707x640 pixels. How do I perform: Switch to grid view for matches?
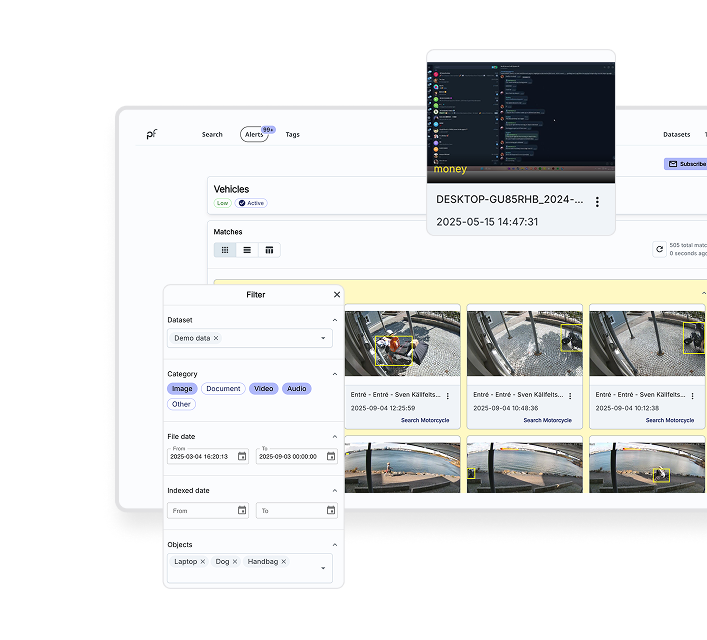click(225, 250)
